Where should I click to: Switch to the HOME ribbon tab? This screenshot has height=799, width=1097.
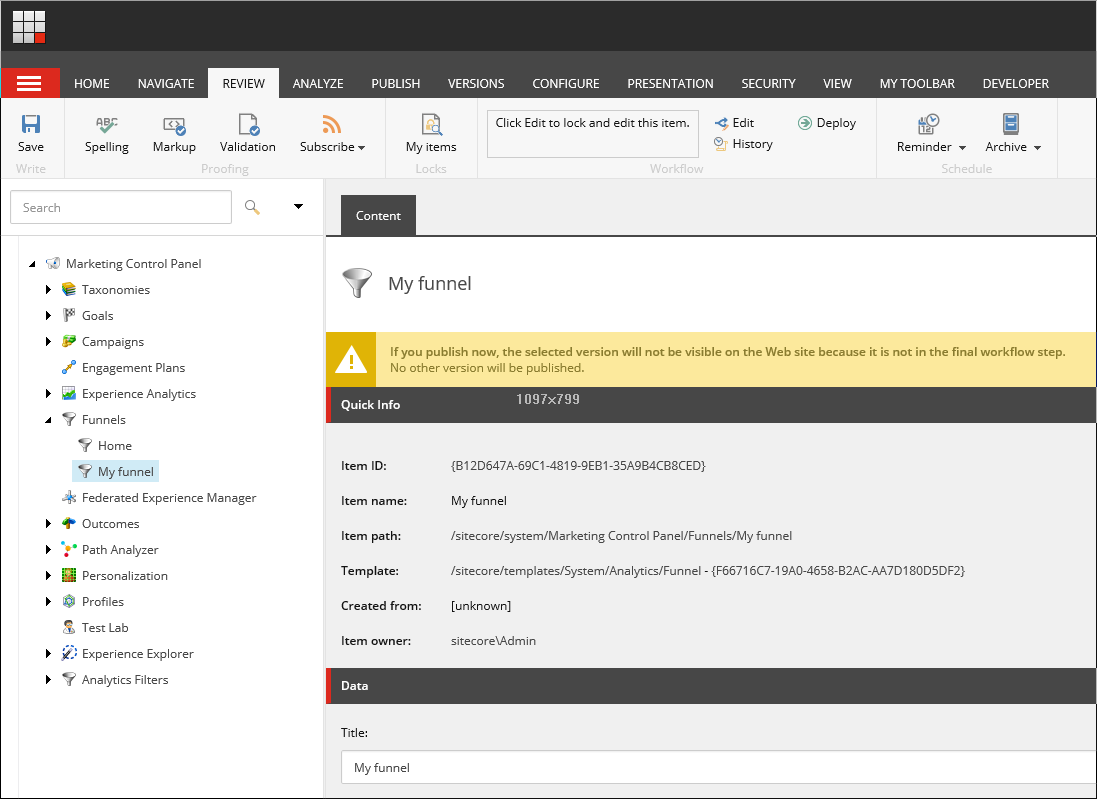pyautogui.click(x=92, y=83)
